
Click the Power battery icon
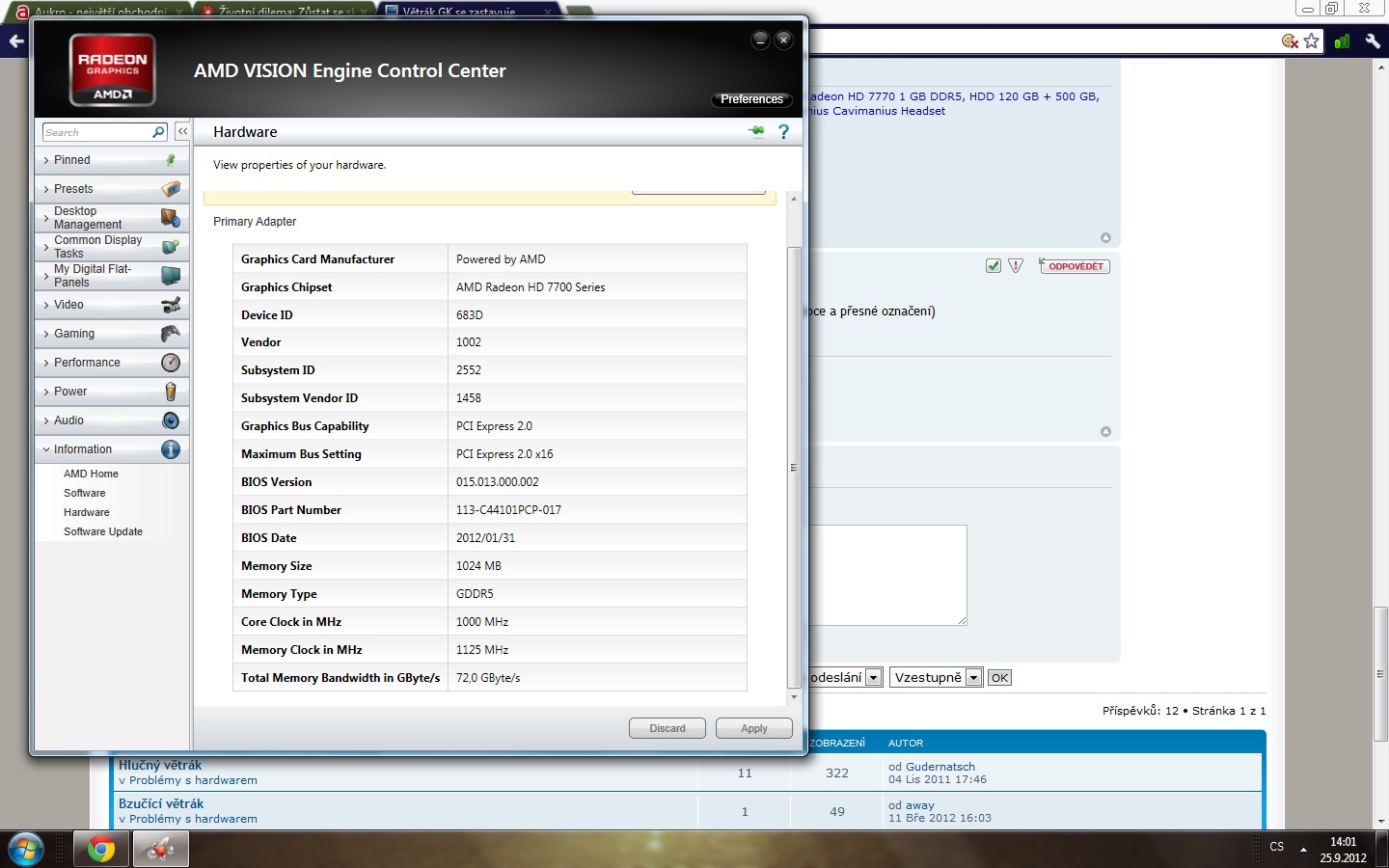(x=171, y=392)
